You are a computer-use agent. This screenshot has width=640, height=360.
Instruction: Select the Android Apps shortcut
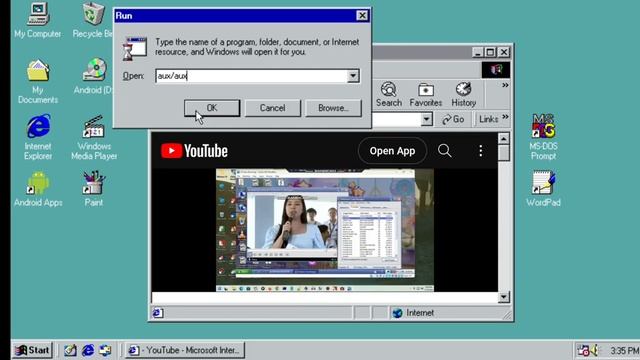tap(38, 189)
